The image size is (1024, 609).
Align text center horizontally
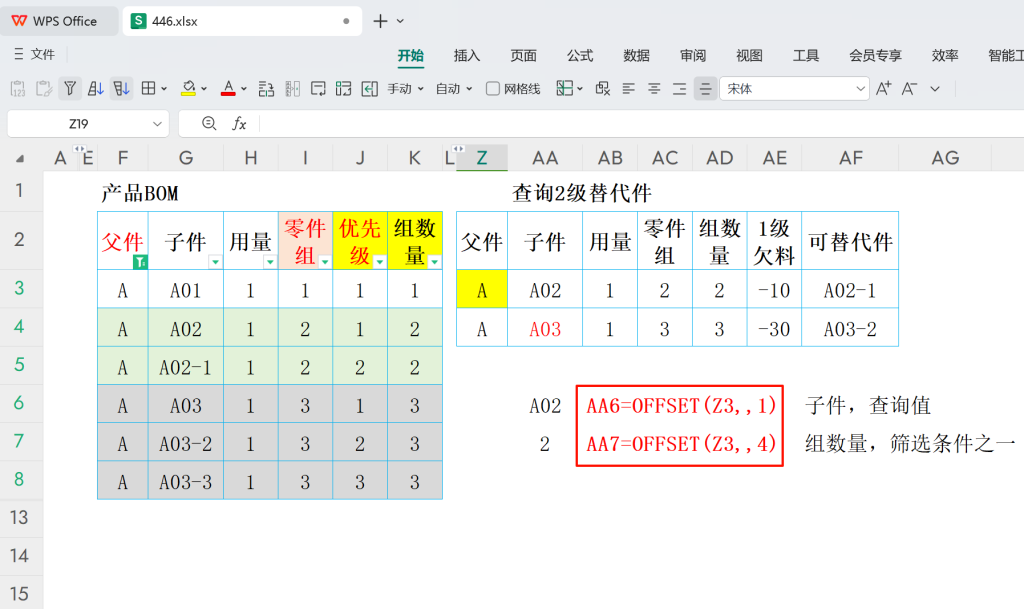coord(654,89)
